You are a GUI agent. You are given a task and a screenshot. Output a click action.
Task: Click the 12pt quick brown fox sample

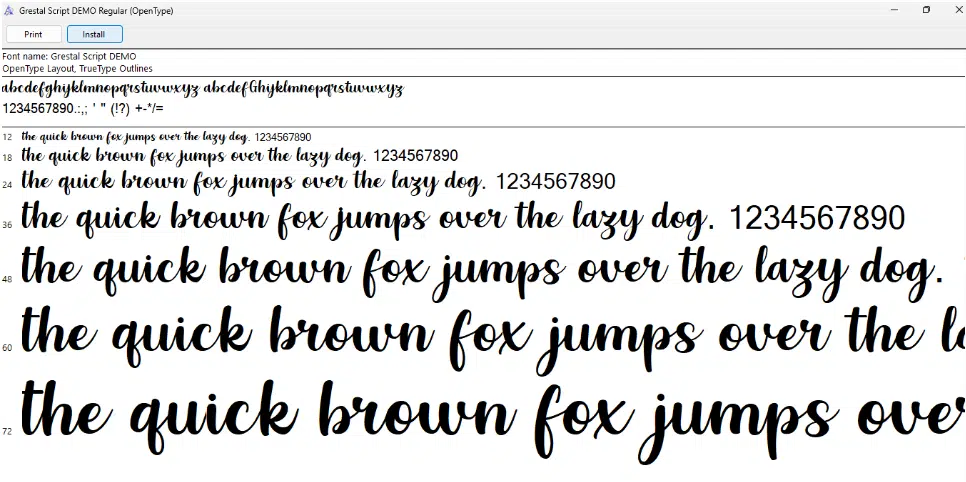click(x=166, y=137)
